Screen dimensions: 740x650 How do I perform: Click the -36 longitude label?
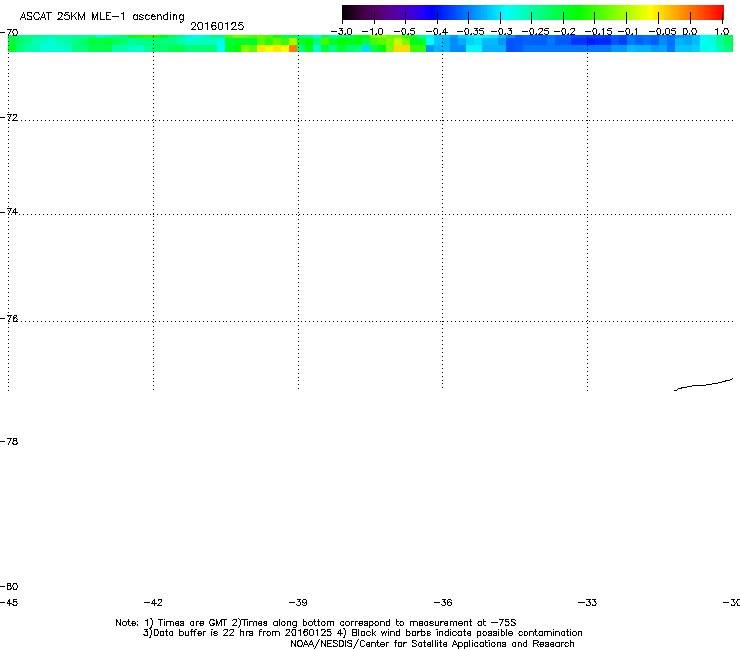(x=443, y=602)
